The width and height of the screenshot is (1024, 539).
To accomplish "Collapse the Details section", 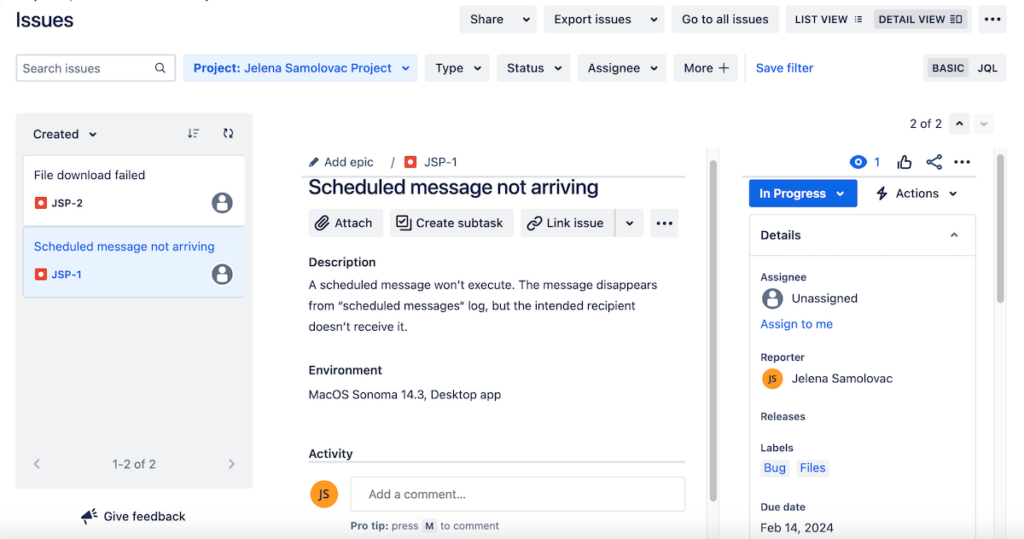I will (954, 235).
